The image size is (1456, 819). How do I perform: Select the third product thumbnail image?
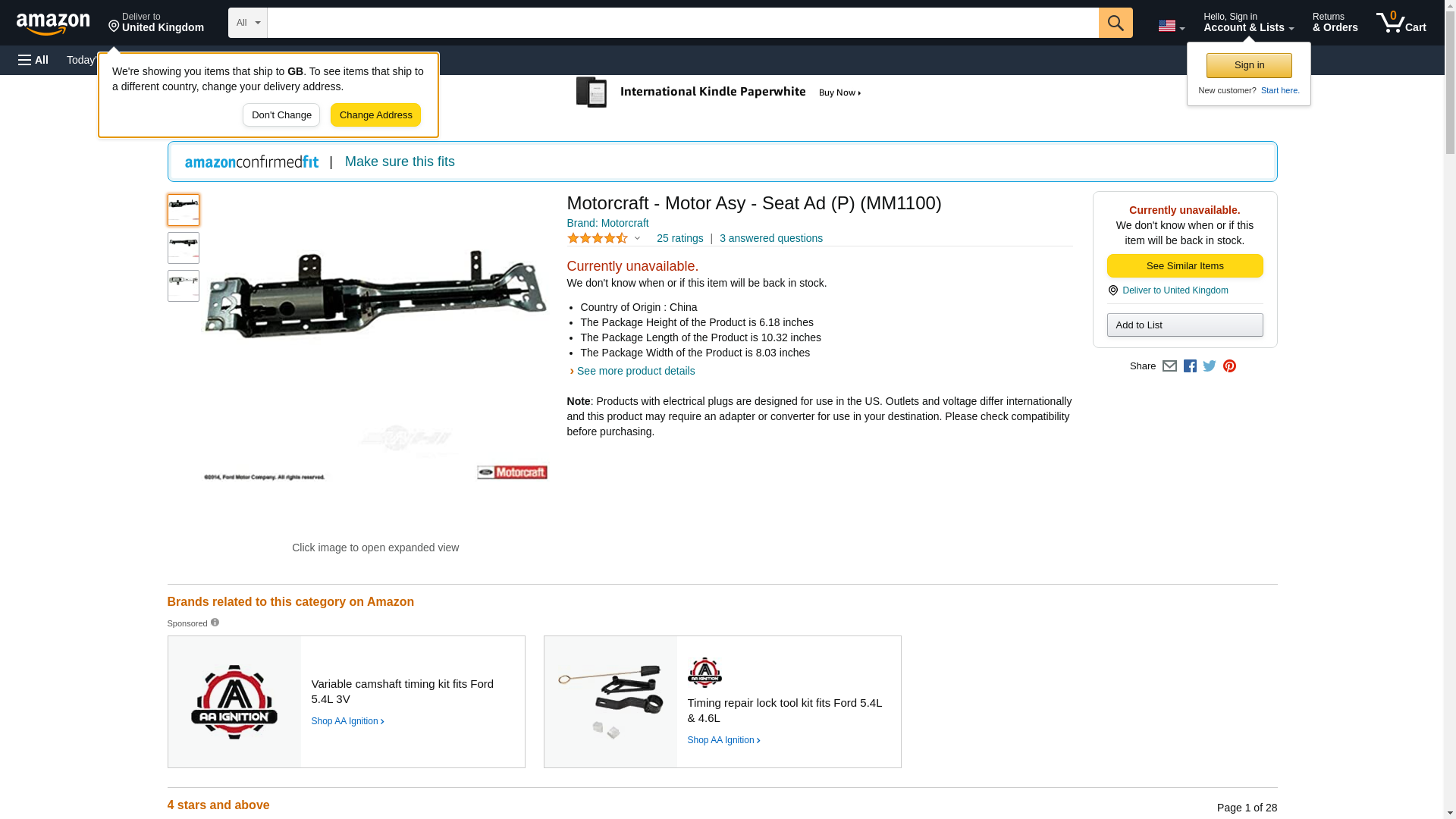coord(184,286)
